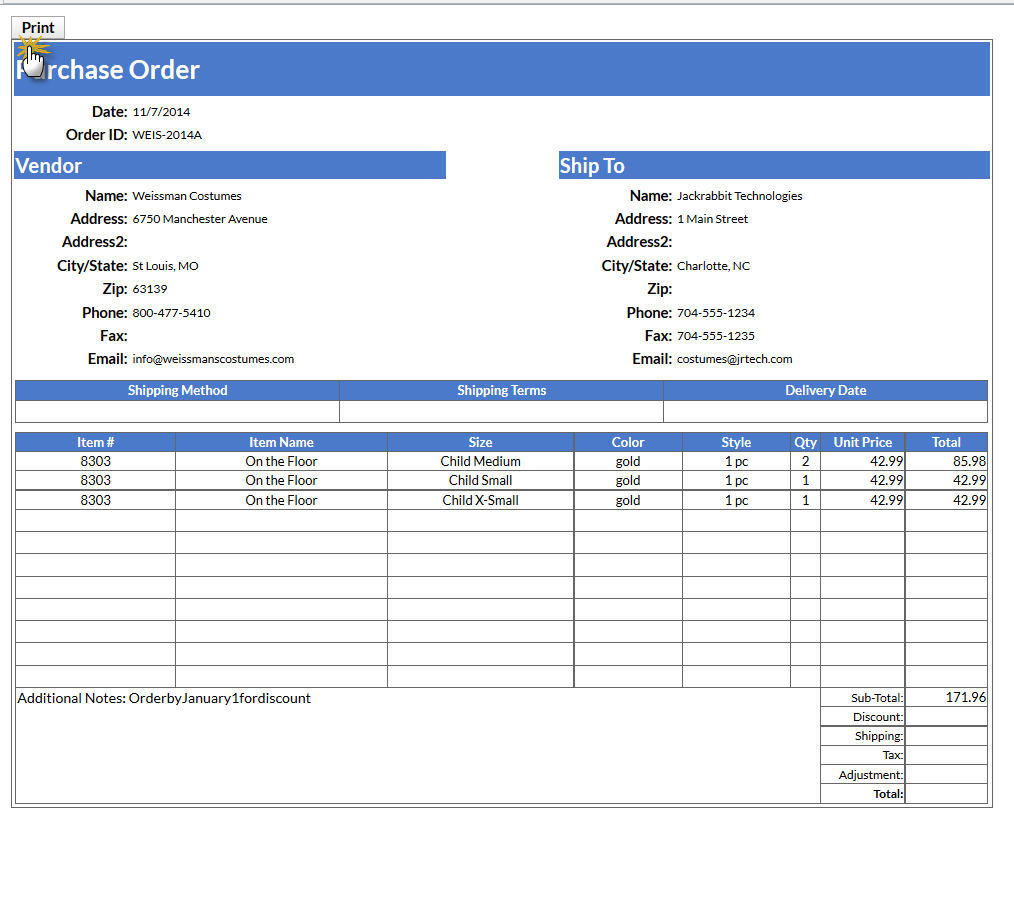
Task: Select vendor name Weissman Costumes
Action: pyautogui.click(x=187, y=196)
